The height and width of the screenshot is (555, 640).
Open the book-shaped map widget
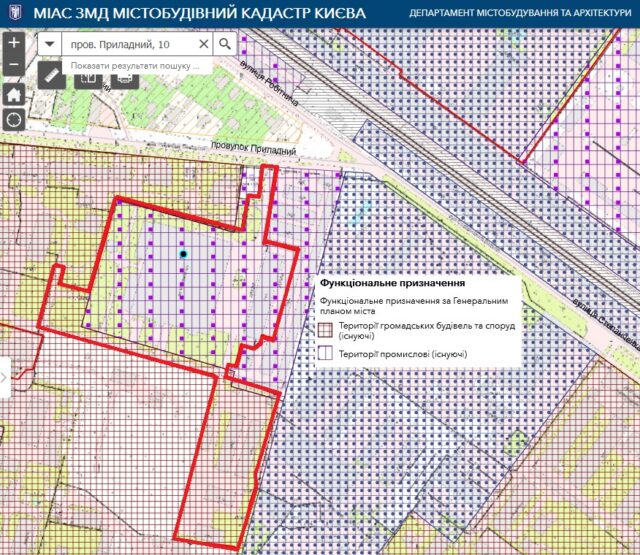88,79
